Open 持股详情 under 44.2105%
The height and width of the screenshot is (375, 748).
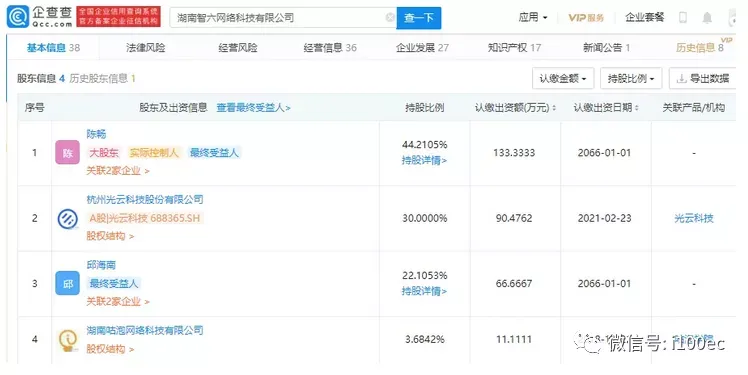tap(424, 160)
